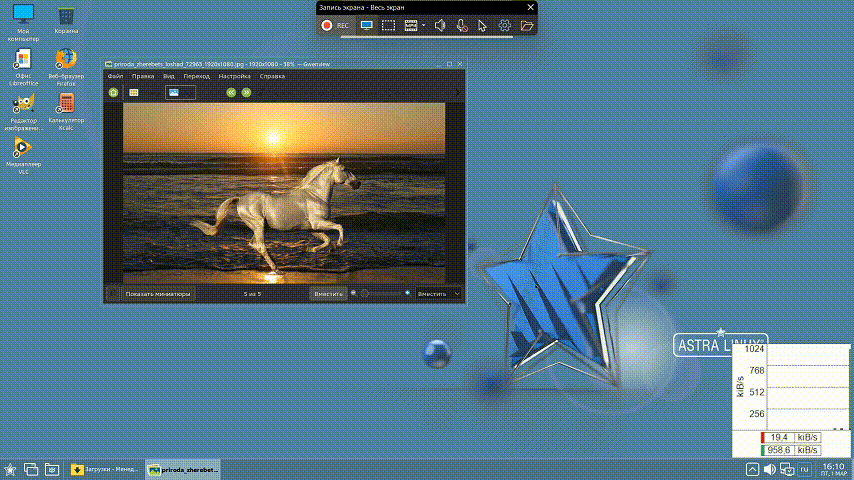Image resolution: width=854 pixels, height=480 pixels.
Task: Go to the previous image
Action: point(231,92)
